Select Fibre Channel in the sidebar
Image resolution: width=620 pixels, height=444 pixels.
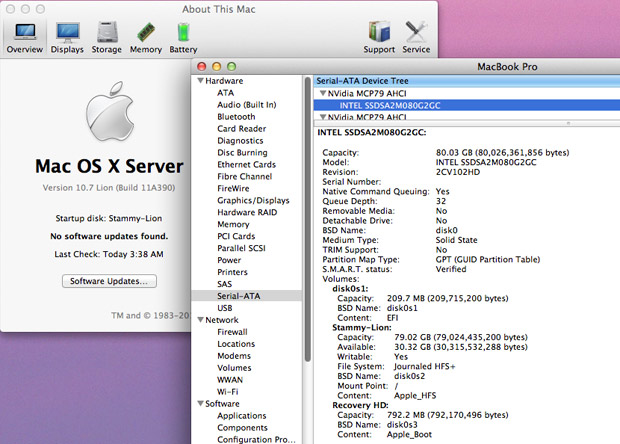244,176
